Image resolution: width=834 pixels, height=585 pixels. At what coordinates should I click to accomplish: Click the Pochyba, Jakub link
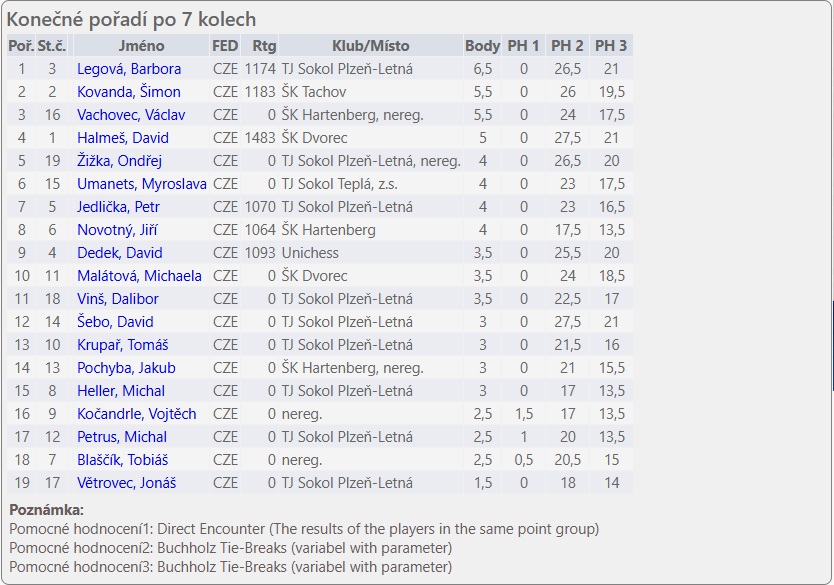tap(126, 368)
